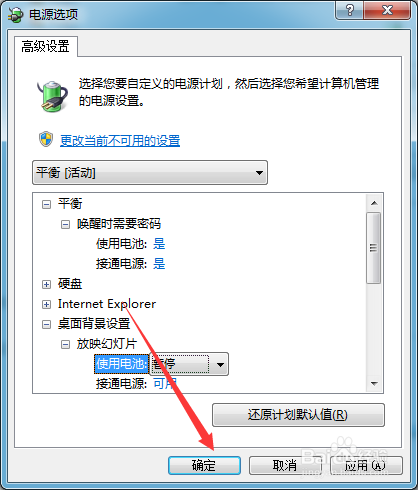The image size is (418, 490).
Task: Click the UAC shield icon
Action: (46, 139)
